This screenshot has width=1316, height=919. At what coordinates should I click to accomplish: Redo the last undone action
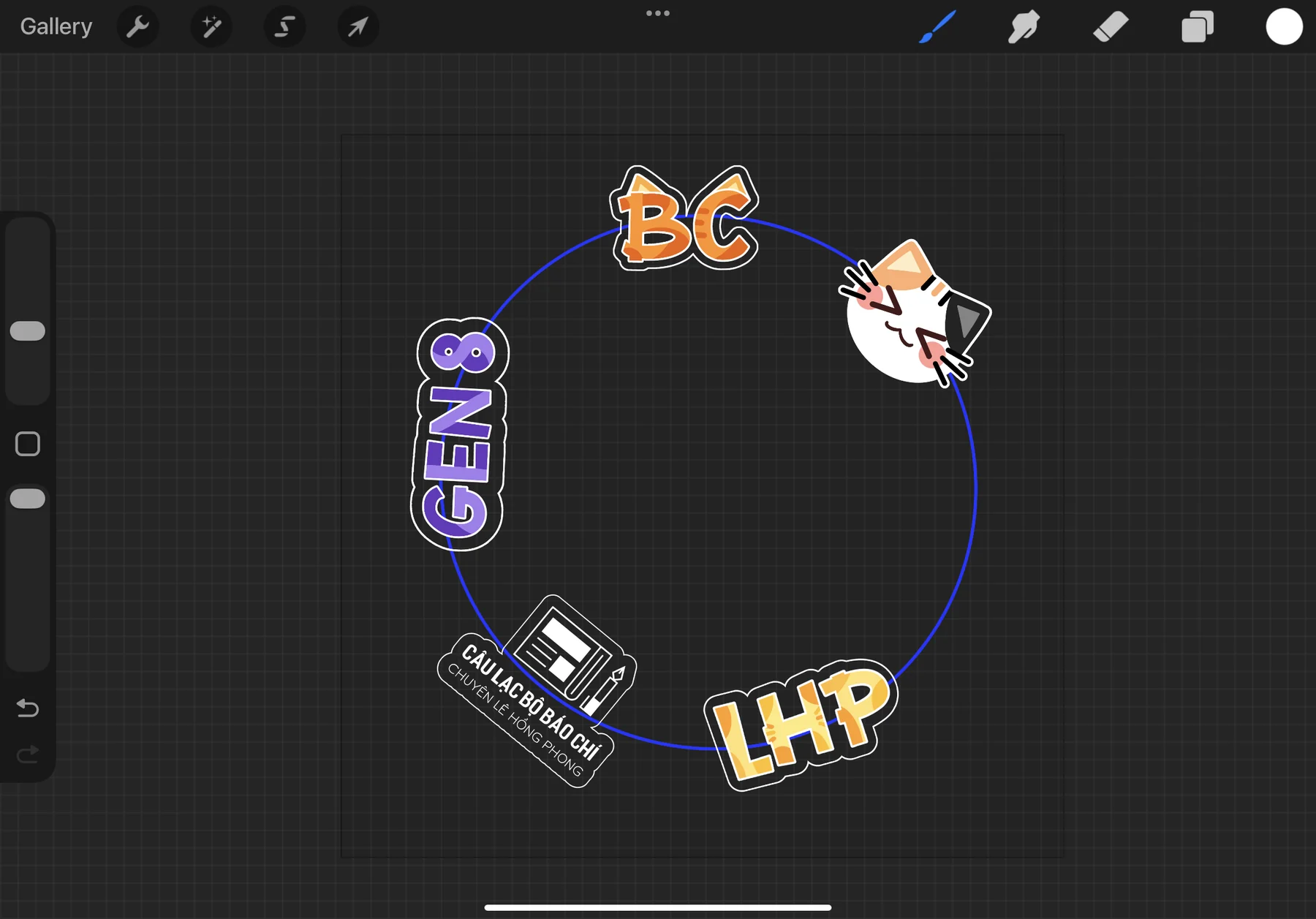[28, 754]
